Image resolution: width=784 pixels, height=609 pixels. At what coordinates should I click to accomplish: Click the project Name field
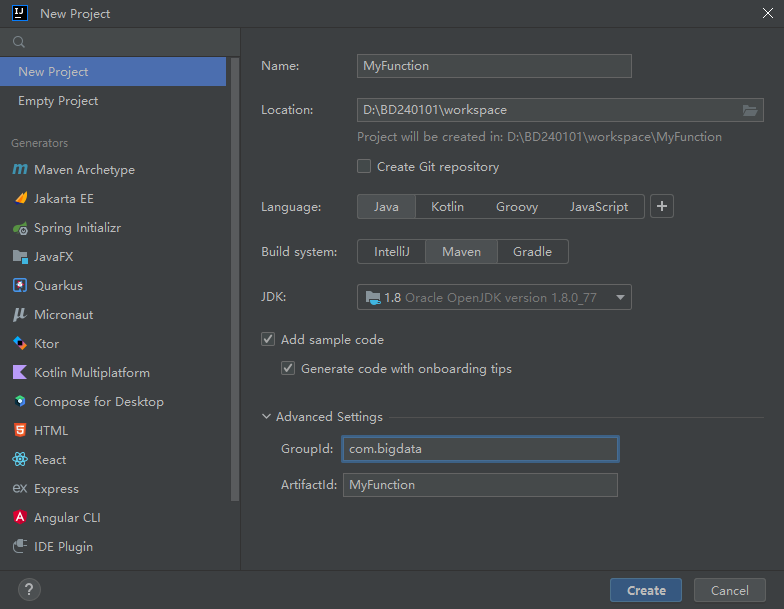pos(494,66)
